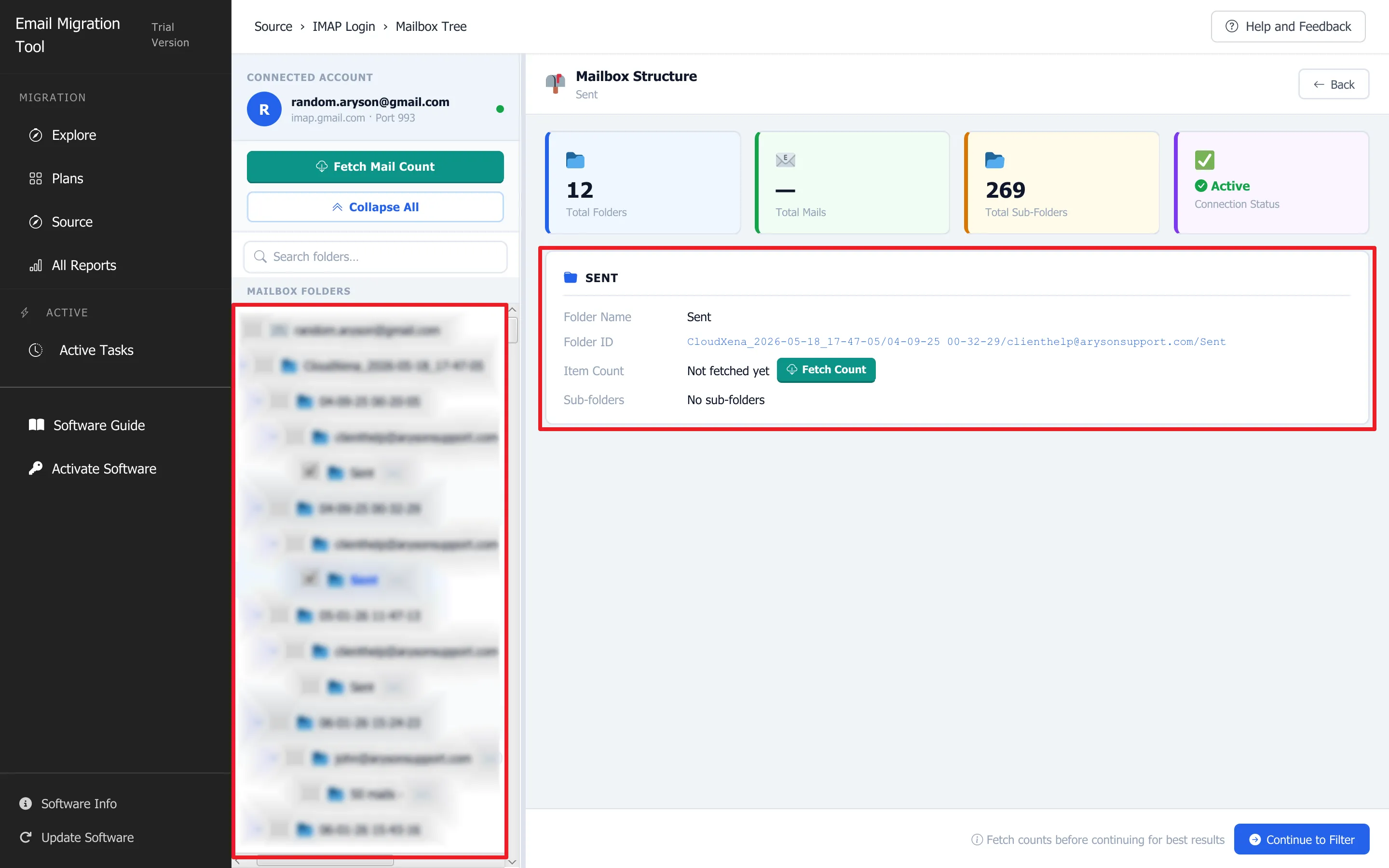The height and width of the screenshot is (868, 1389).
Task: Click the blue R account avatar
Action: [x=264, y=109]
